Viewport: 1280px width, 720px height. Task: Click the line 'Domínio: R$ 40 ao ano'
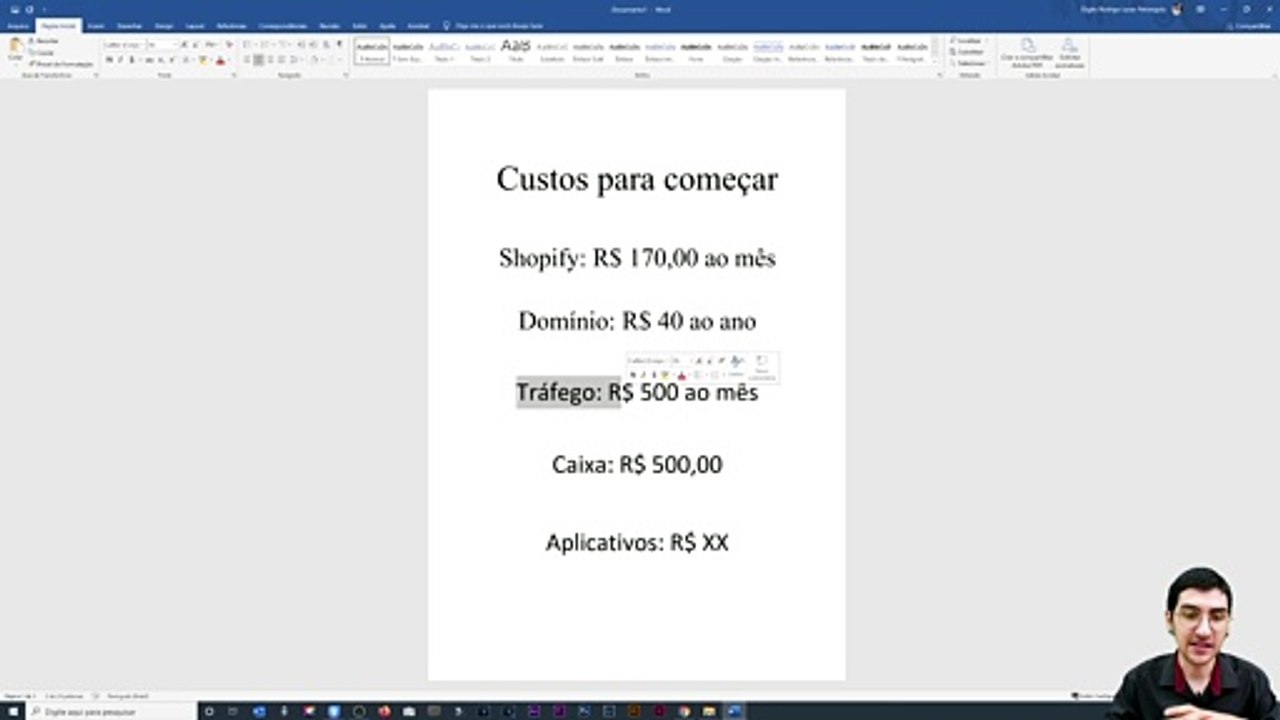(637, 321)
